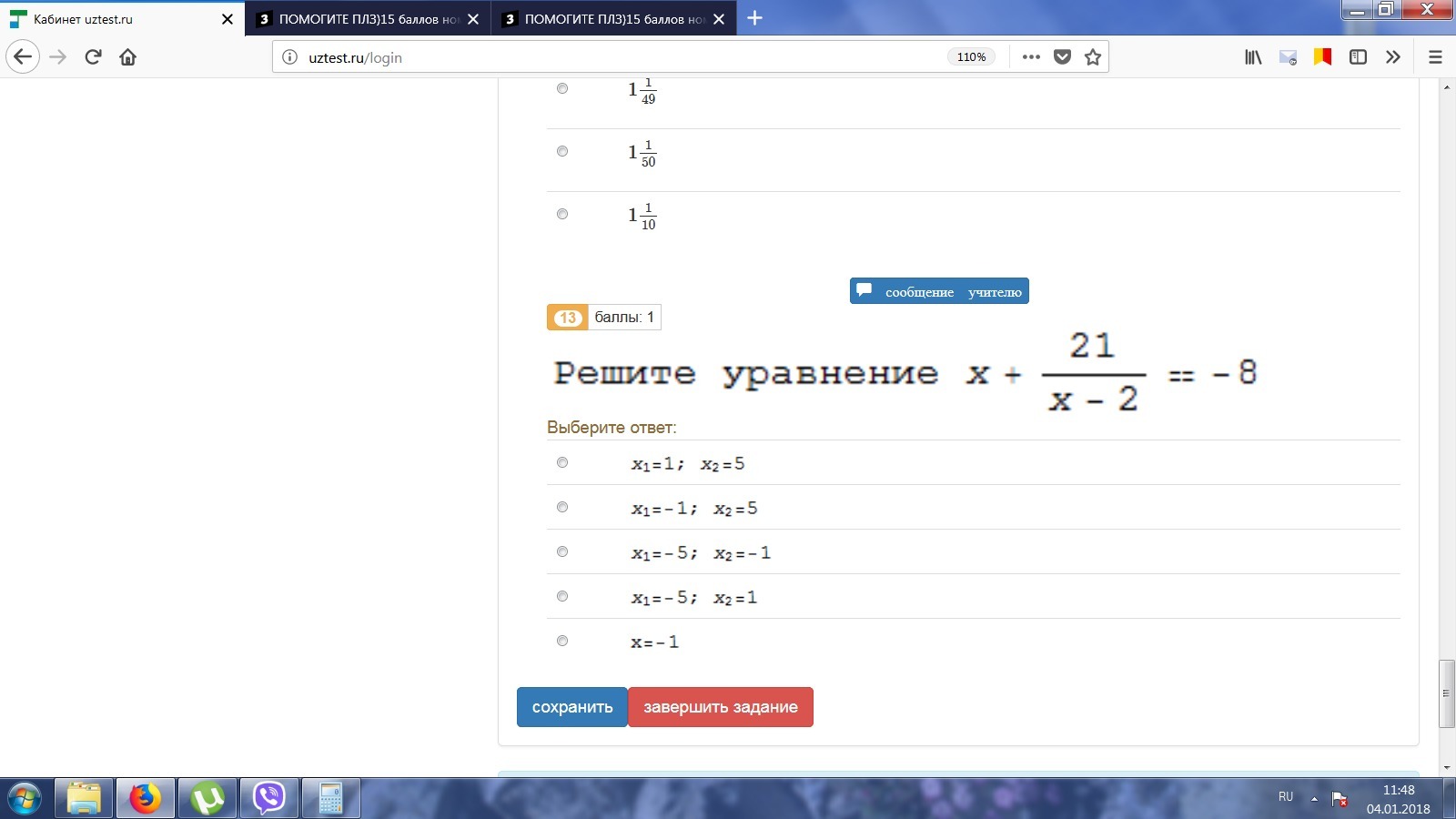Expand more toolbar tools chevron
Viewport: 1456px width, 819px height.
click(1392, 57)
